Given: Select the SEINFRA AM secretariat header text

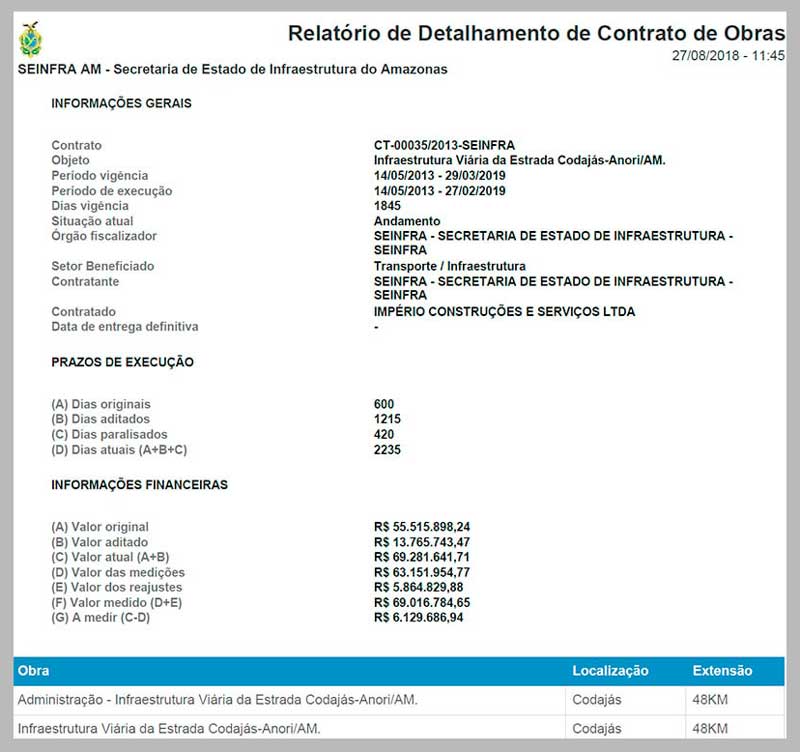Looking at the screenshot, I should click(x=233, y=70).
